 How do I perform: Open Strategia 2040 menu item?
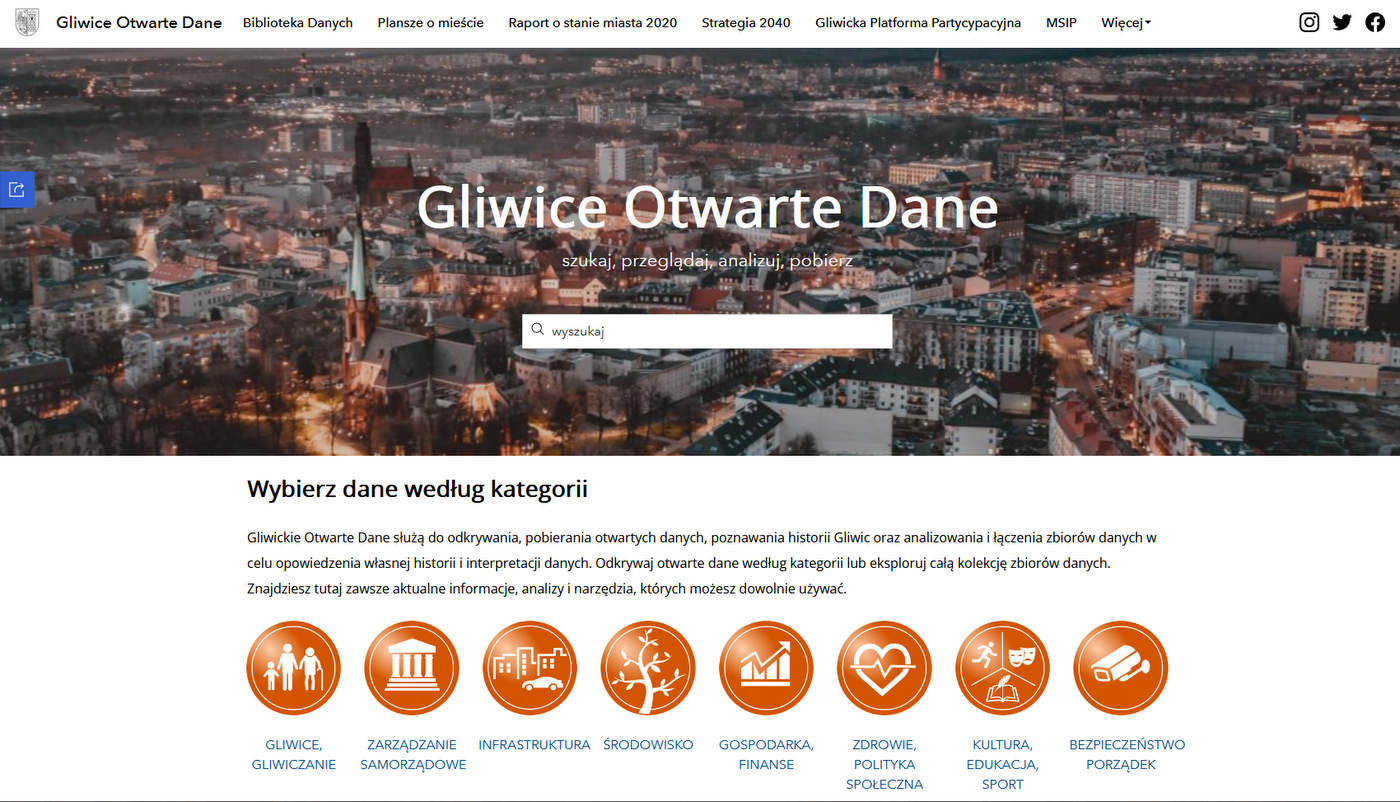click(746, 23)
